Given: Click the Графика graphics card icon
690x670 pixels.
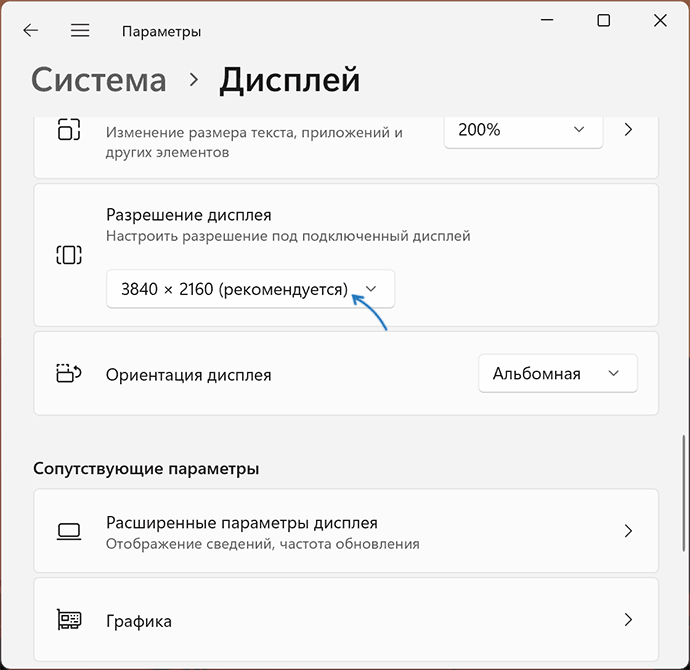Looking at the screenshot, I should 68,621.
